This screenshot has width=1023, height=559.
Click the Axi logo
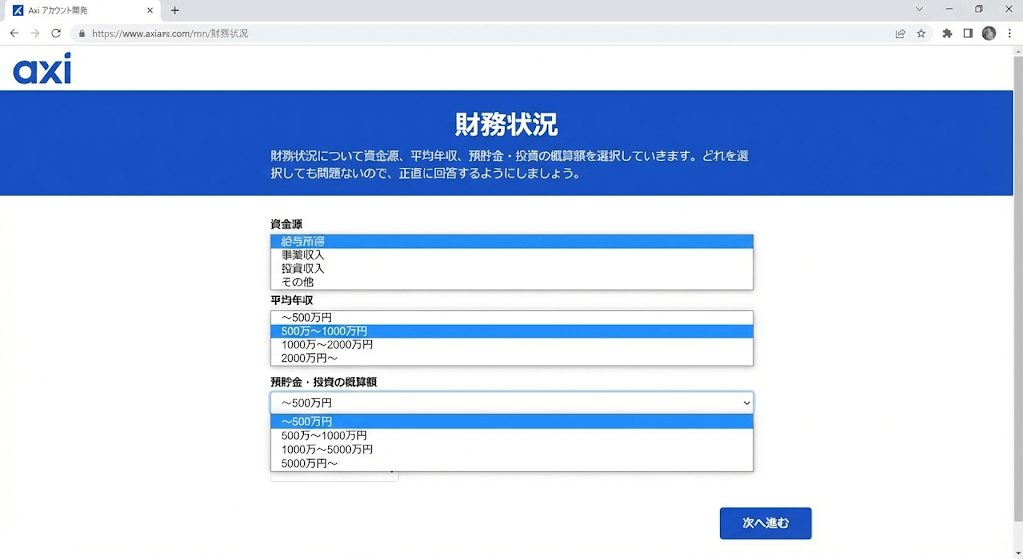click(x=42, y=69)
